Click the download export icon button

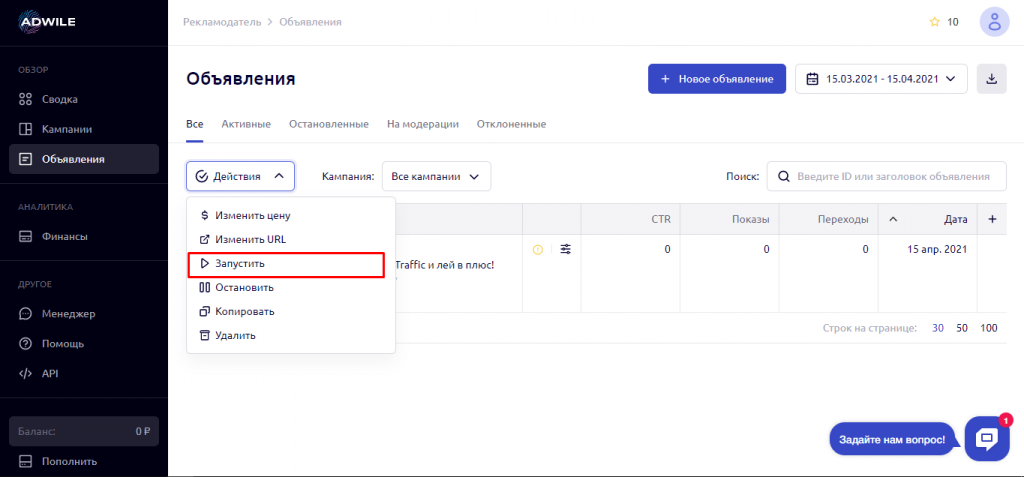tap(991, 79)
